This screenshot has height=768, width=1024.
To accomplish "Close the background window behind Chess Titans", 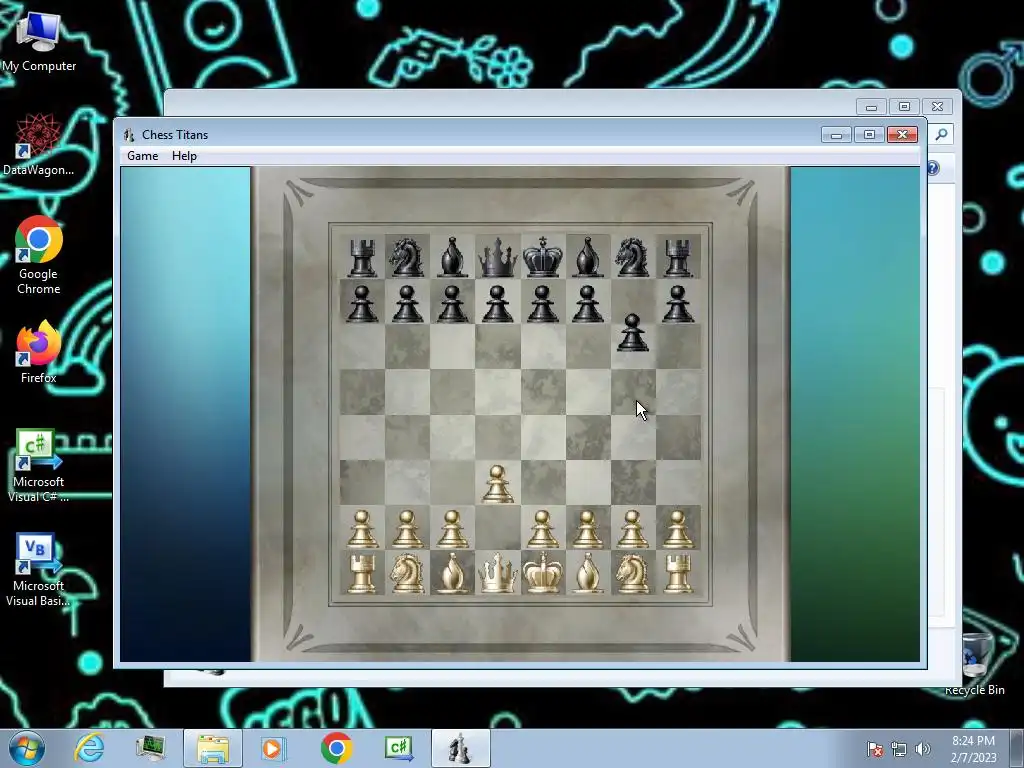I will [937, 106].
